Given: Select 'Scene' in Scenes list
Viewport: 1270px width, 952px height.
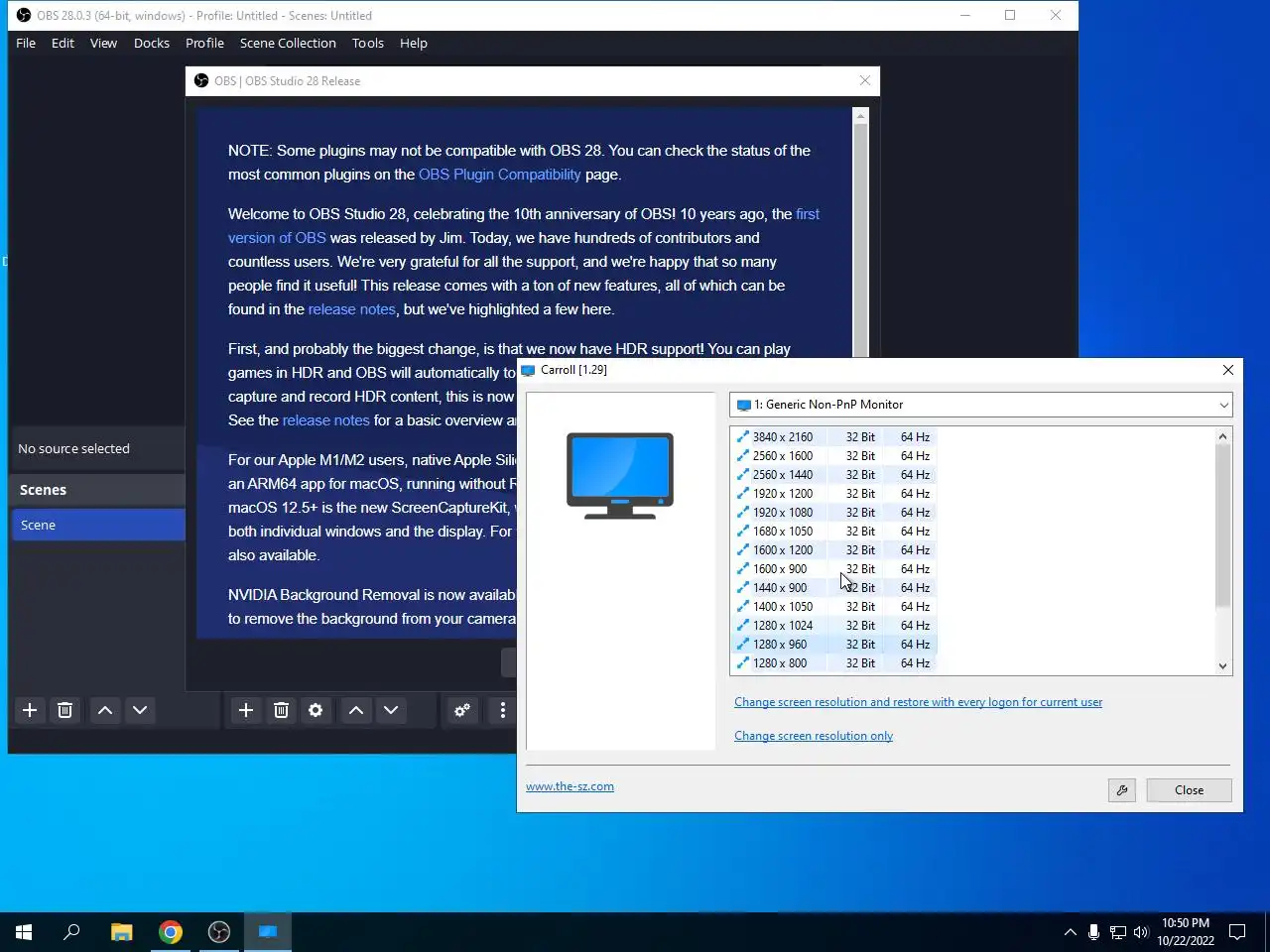Looking at the screenshot, I should pos(98,525).
